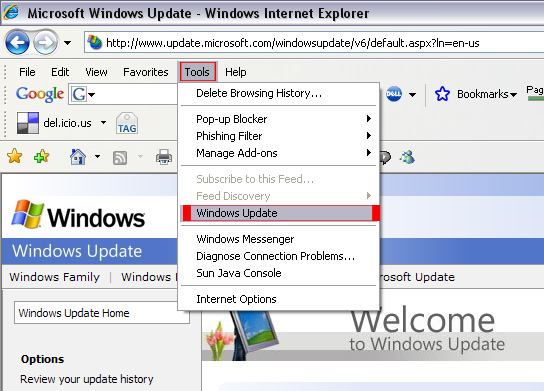Click the Messenger buddy icon in toolbar
Image resolution: width=544 pixels, height=391 pixels.
coord(408,157)
